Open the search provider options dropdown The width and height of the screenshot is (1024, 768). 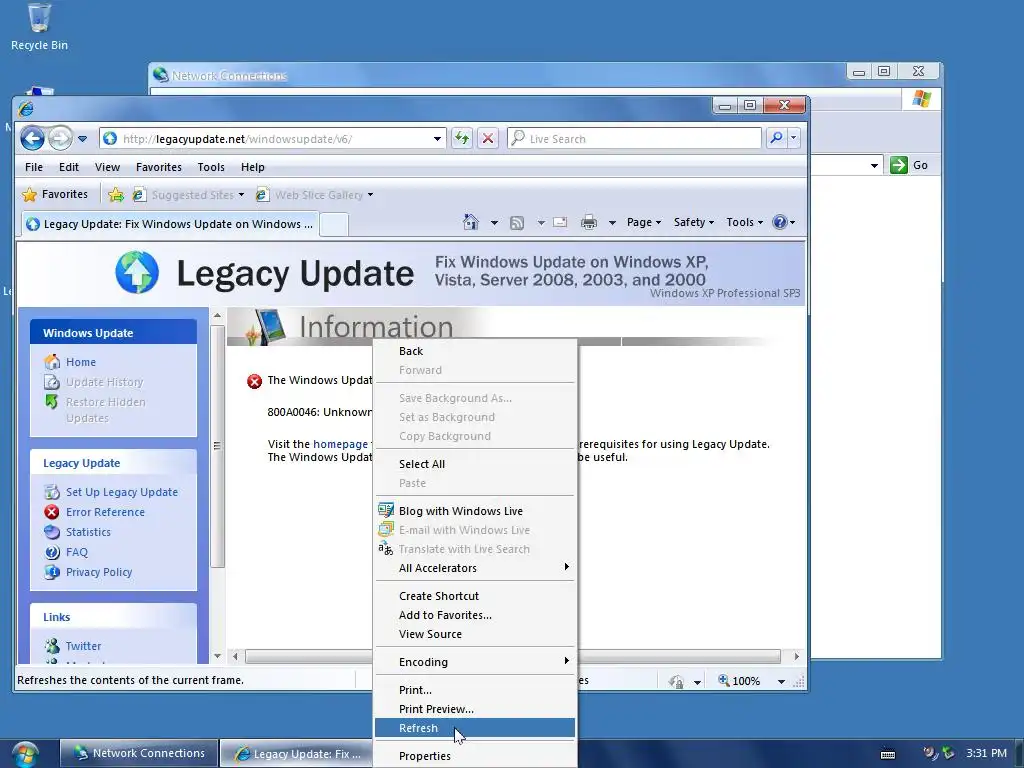coord(793,138)
